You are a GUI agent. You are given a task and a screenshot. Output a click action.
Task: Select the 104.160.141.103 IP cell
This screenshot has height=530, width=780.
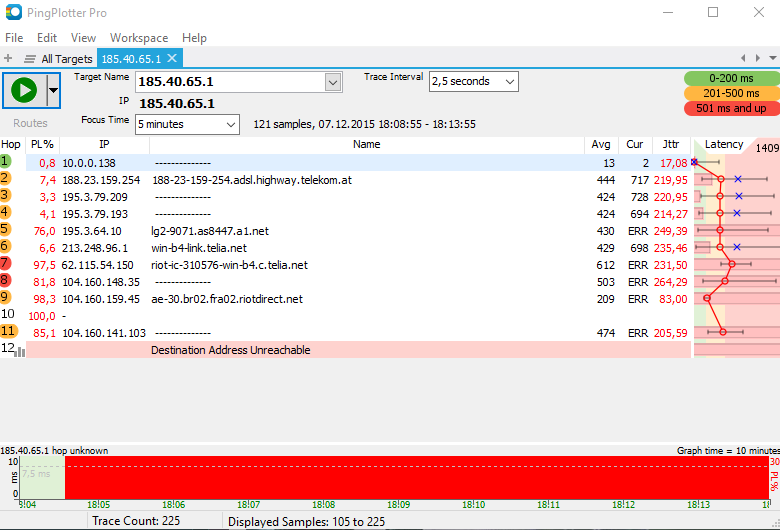coord(104,333)
